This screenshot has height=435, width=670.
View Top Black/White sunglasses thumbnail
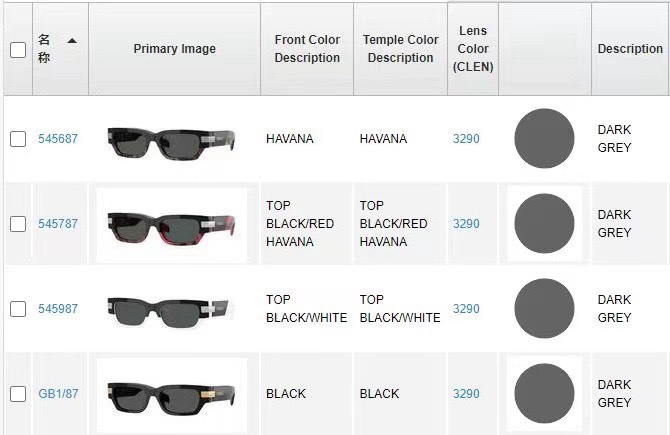[171, 310]
